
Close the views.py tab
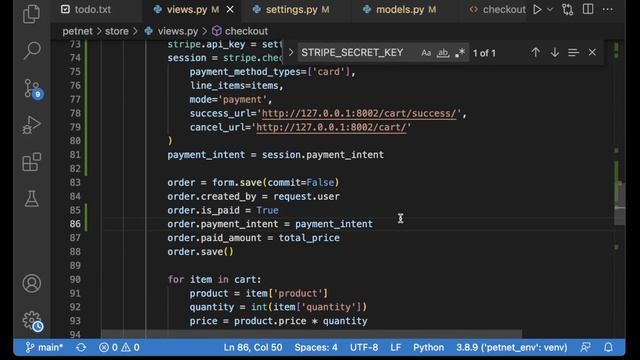230,9
